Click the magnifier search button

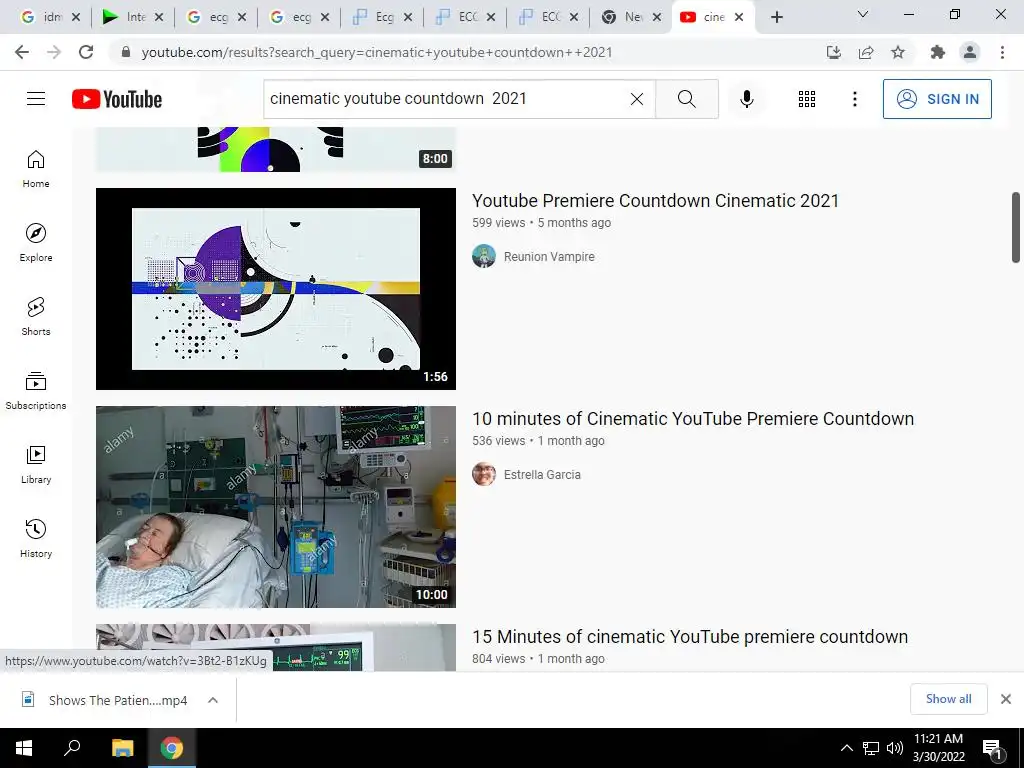click(686, 99)
